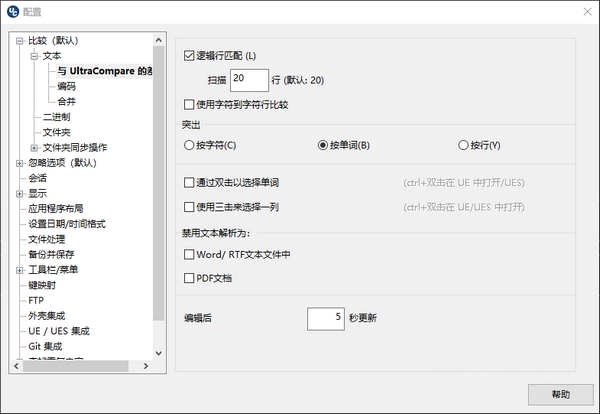Open the 二进制 settings page
600x414 pixels.
[x=56, y=117]
